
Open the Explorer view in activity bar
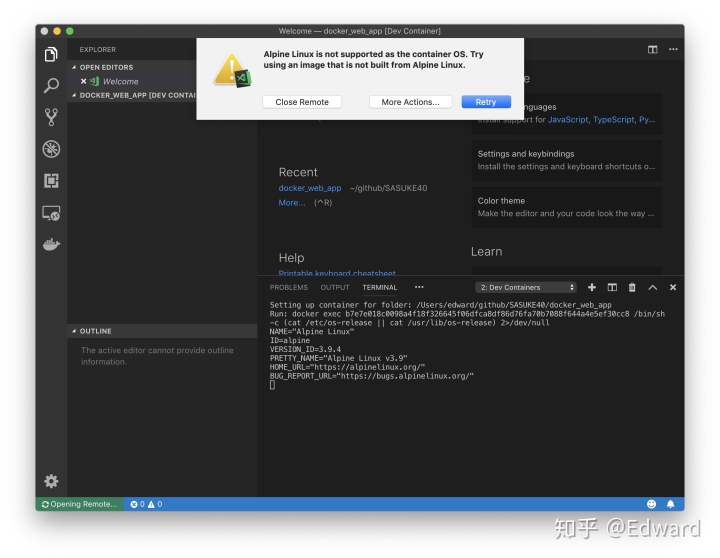tap(51, 54)
